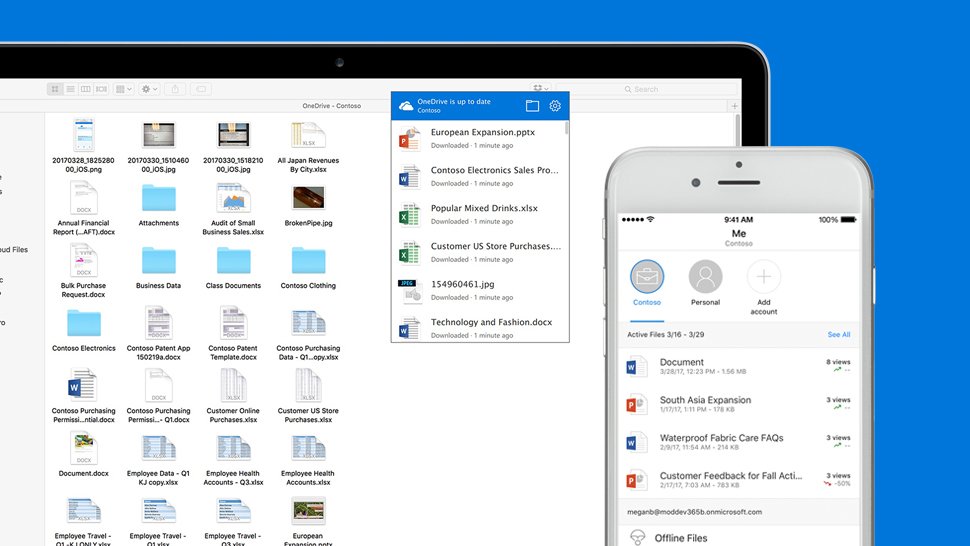Open European Expansion.pptx in OneDrive popup
The height and width of the screenshot is (546, 970).
pos(479,139)
